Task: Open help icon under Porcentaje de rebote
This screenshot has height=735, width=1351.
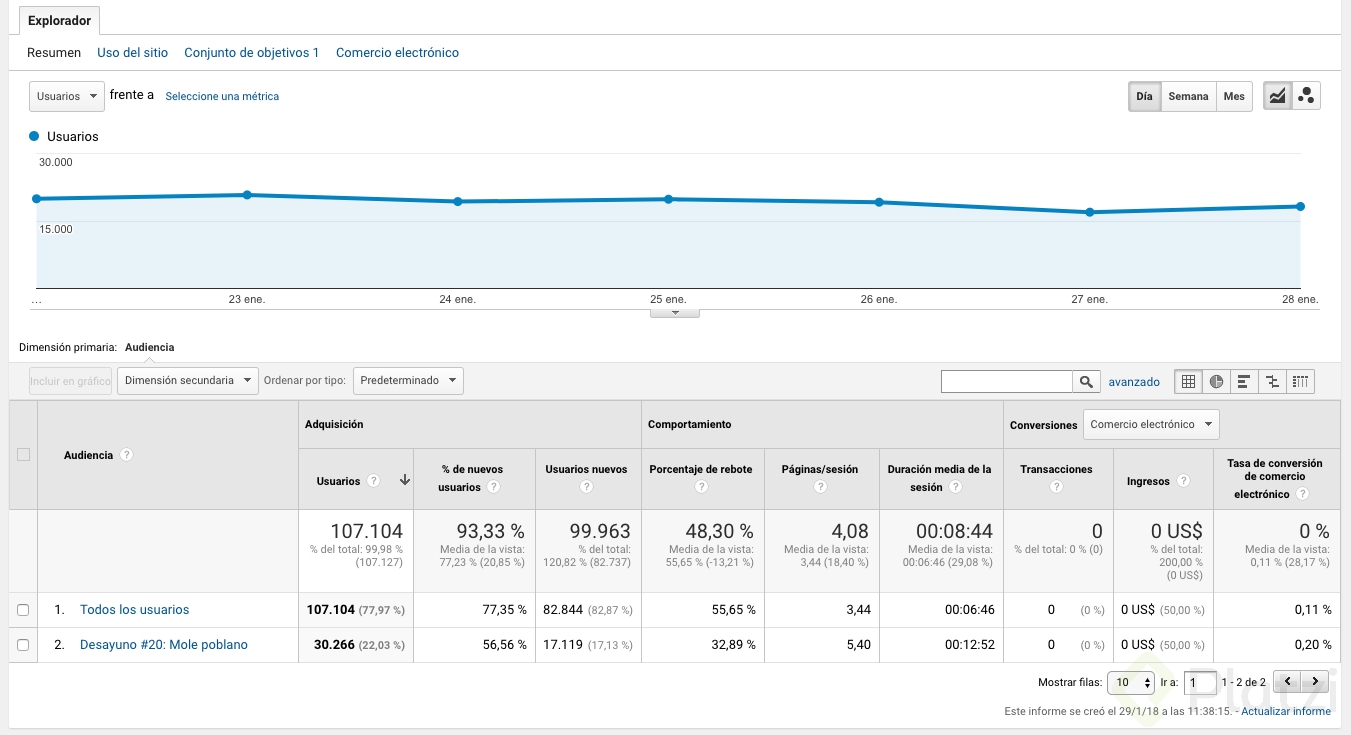Action: [x=701, y=487]
